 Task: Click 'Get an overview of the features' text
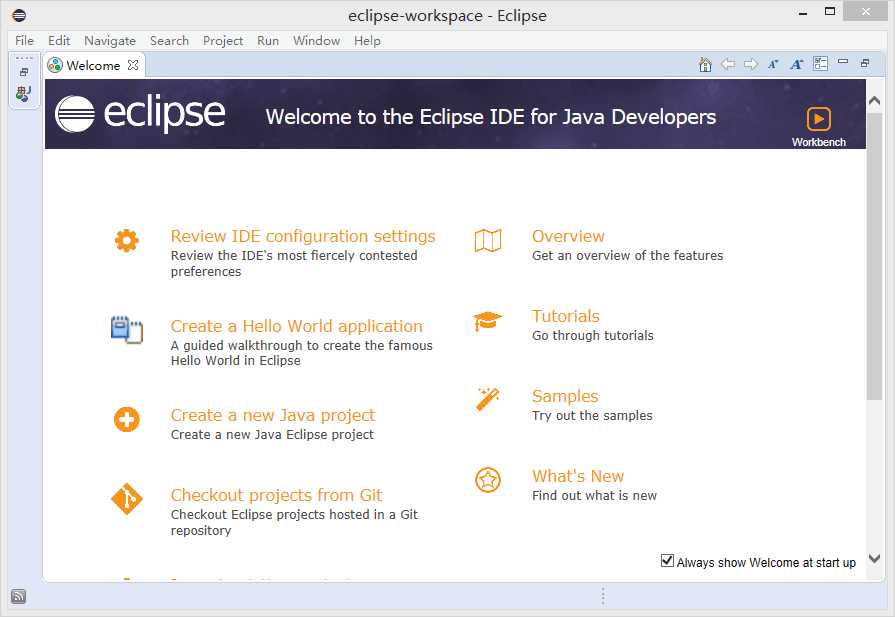(x=627, y=255)
